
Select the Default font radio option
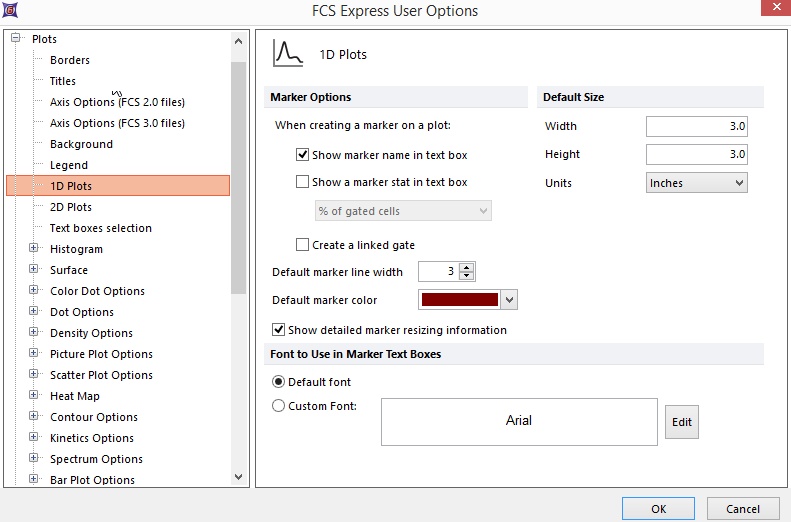coord(278,382)
